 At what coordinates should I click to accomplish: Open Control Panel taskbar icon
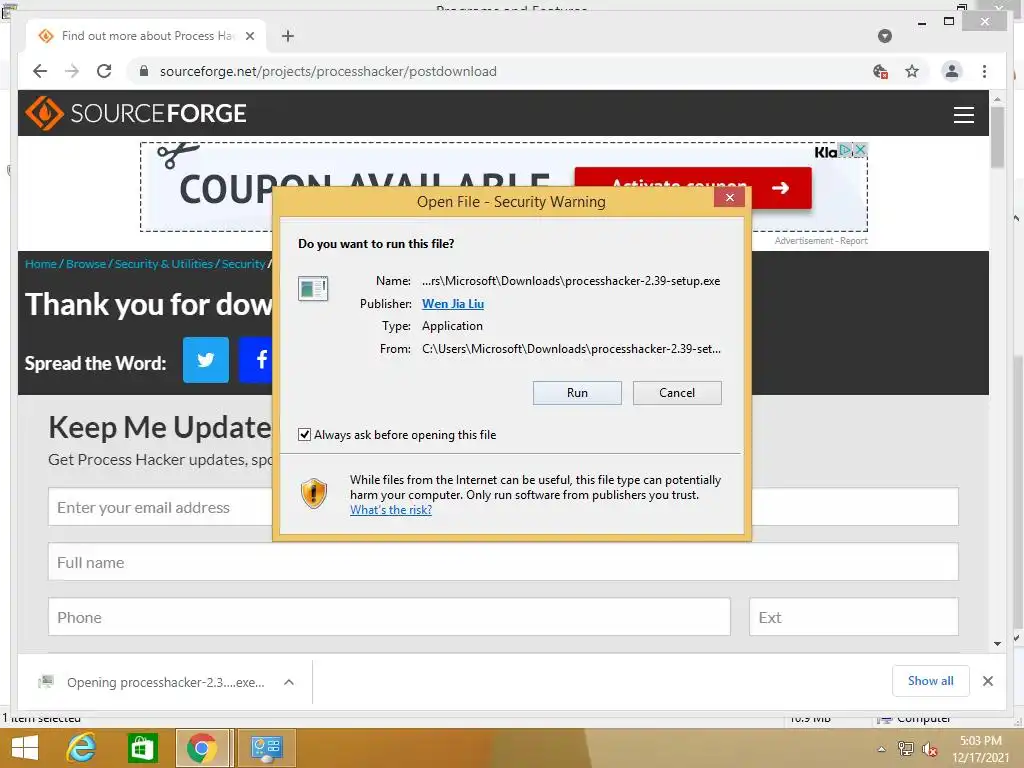click(x=266, y=748)
